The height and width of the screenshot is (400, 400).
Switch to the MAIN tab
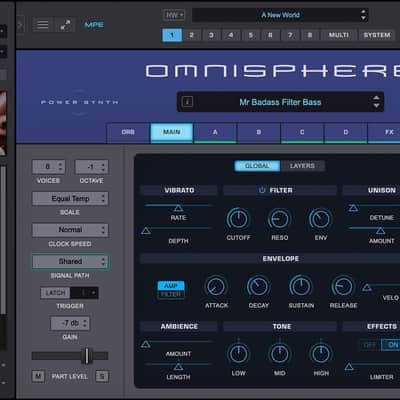pyautogui.click(x=172, y=132)
